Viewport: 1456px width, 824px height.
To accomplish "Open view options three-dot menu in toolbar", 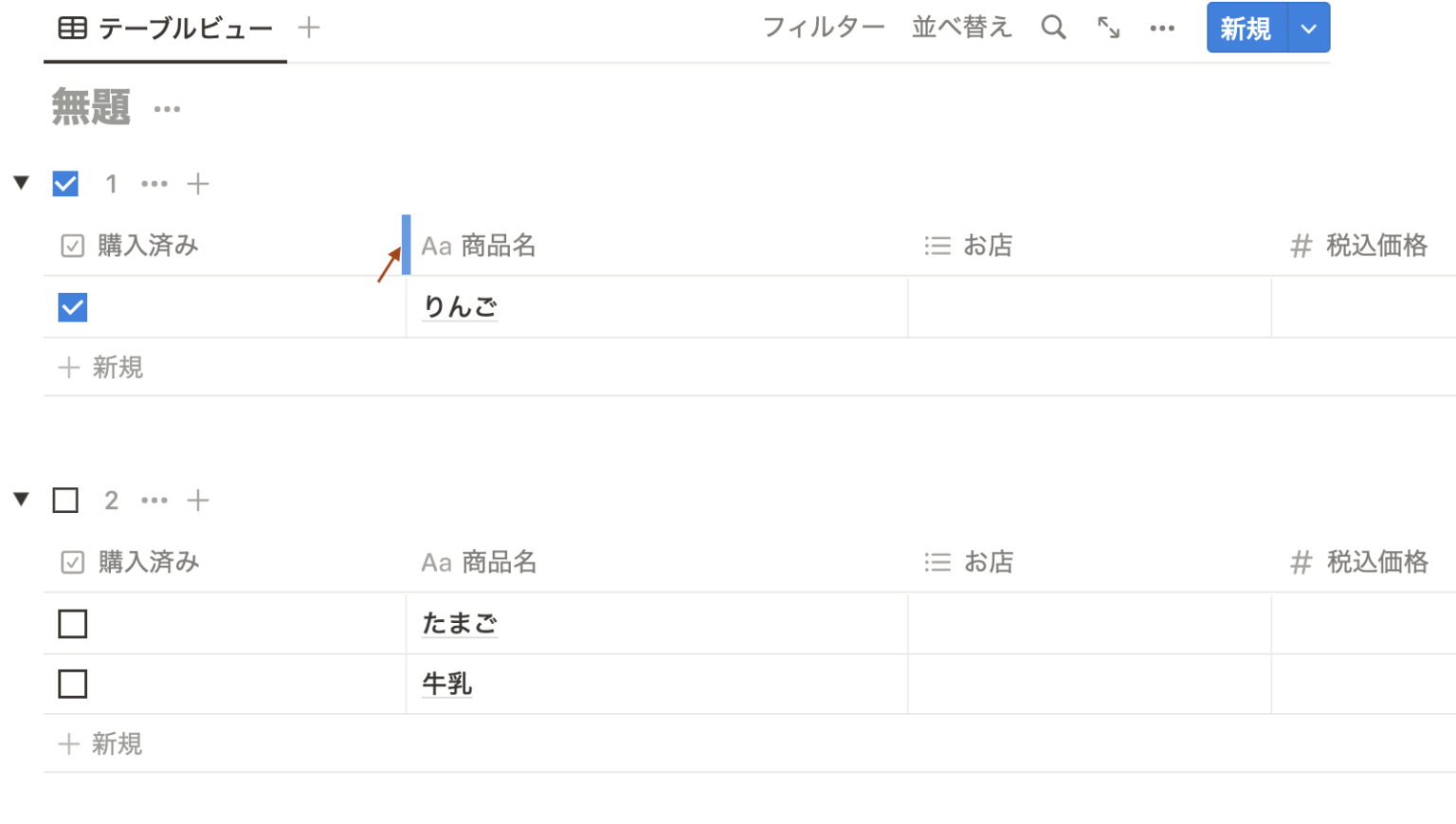I will [1162, 28].
